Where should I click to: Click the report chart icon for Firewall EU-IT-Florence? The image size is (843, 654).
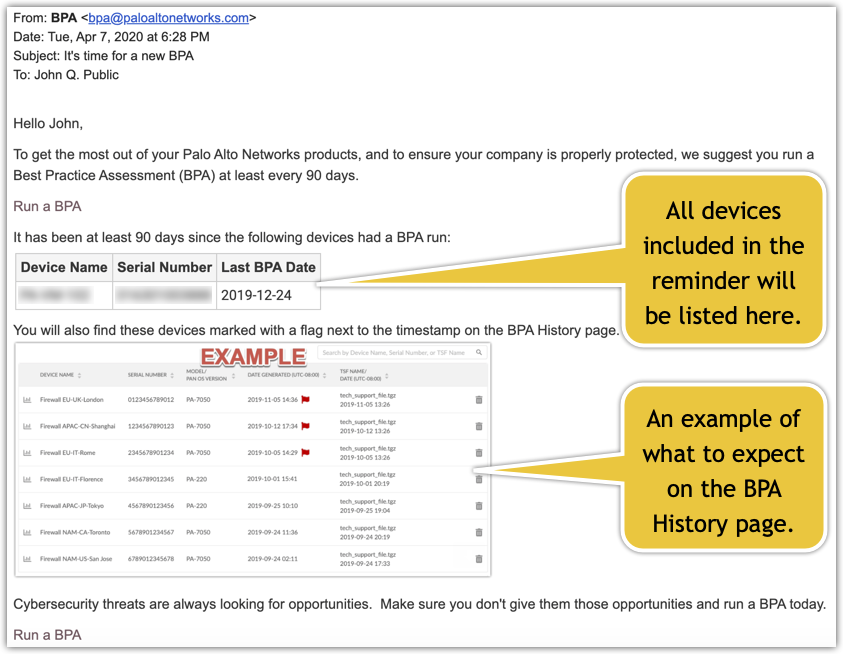pyautogui.click(x=27, y=479)
